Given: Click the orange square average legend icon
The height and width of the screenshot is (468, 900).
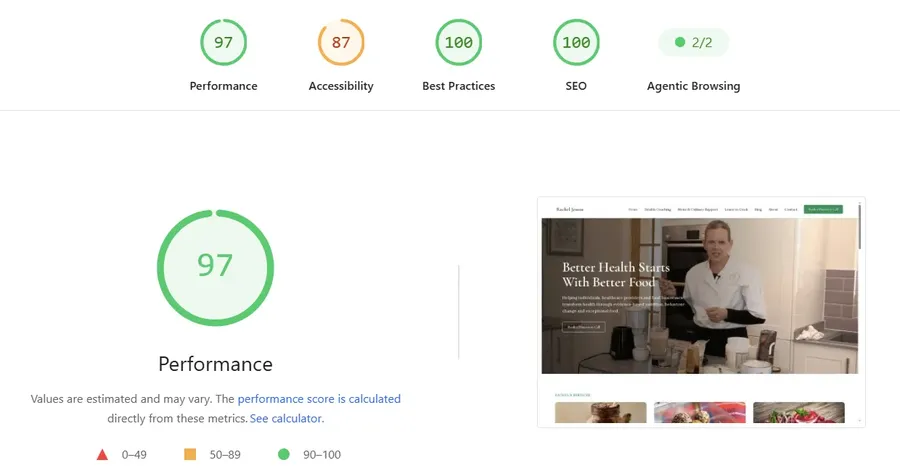Looking at the screenshot, I should coord(190,454).
